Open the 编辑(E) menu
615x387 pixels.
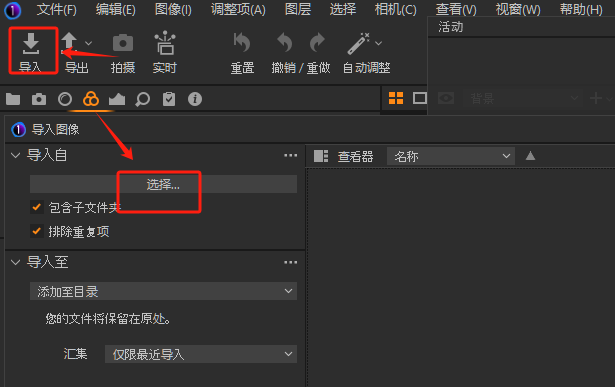tap(116, 9)
